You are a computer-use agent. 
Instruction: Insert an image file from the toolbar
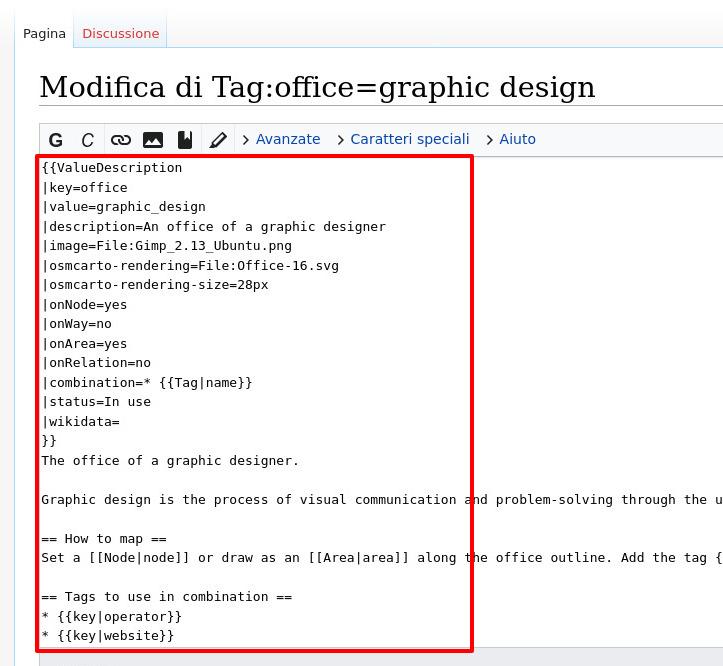pyautogui.click(x=153, y=140)
